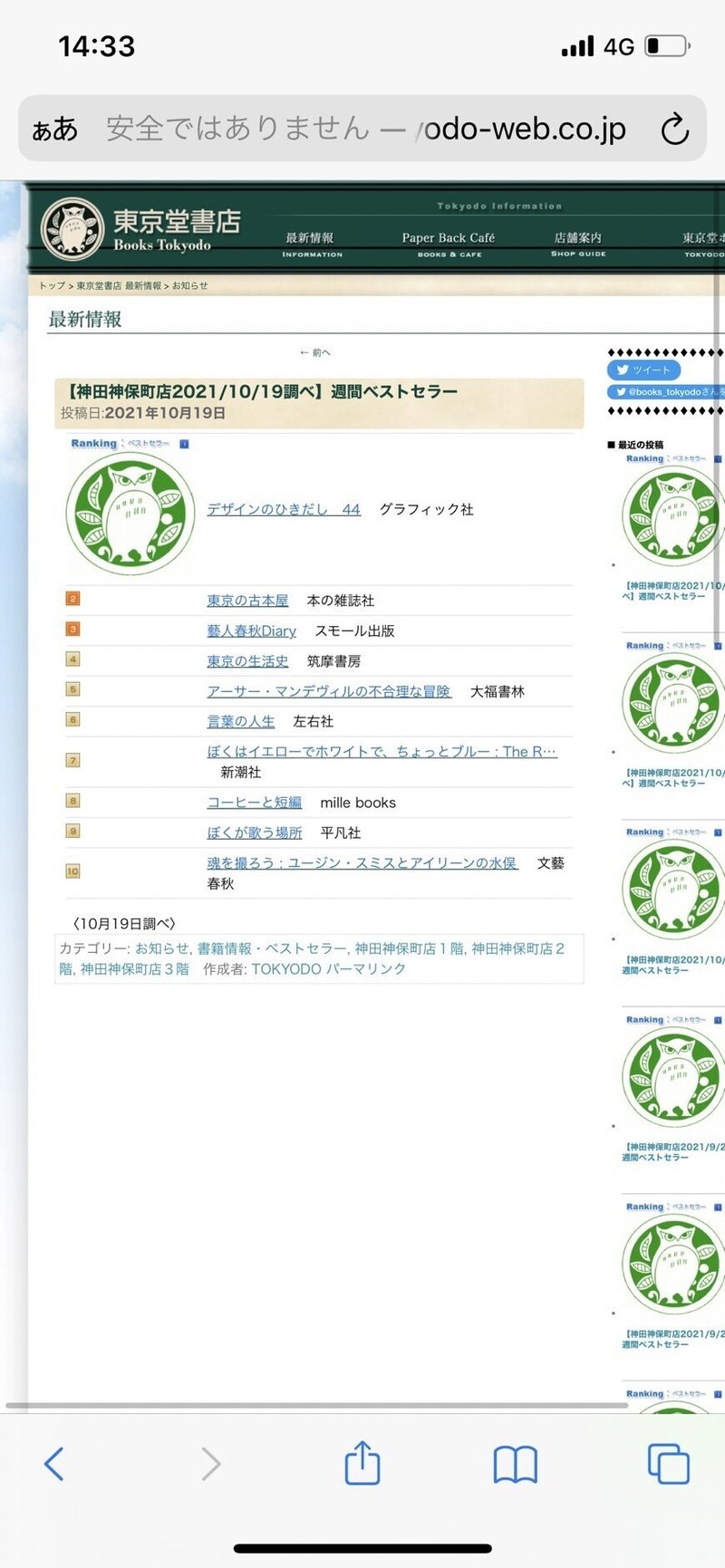Image resolution: width=725 pixels, height=1568 pixels.
Task: Click rank 9 number badge
Action: [x=73, y=831]
